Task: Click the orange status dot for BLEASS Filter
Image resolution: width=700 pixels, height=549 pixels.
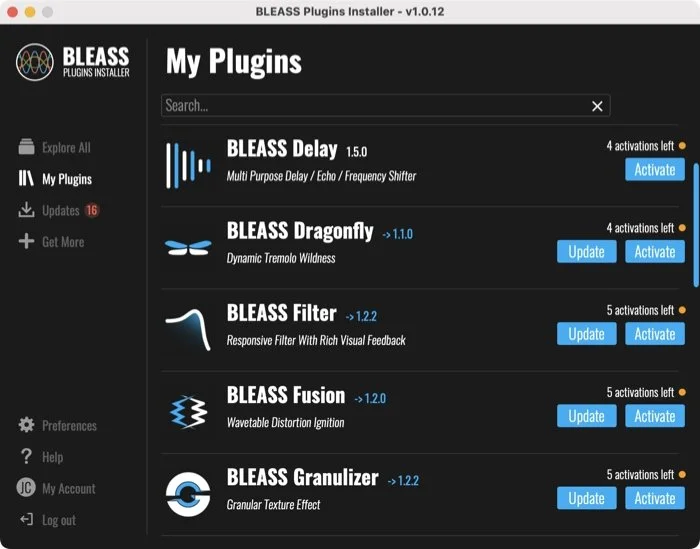Action: 682,310
